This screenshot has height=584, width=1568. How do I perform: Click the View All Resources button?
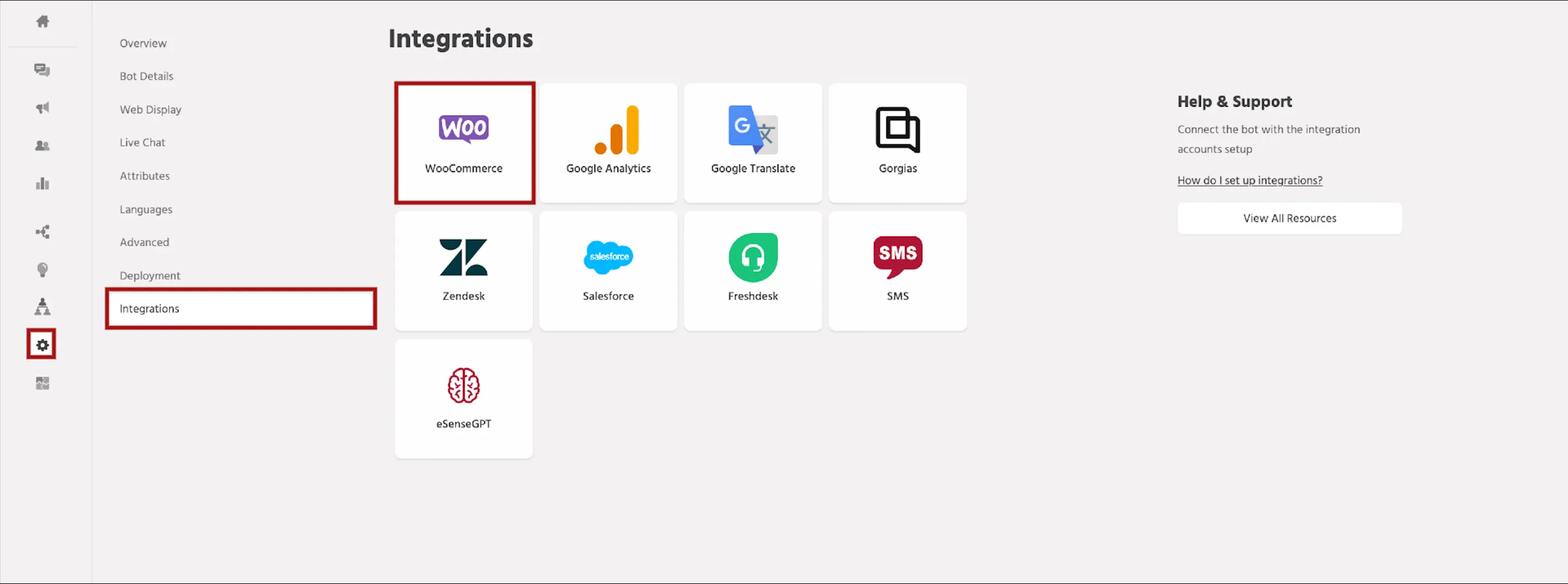pos(1289,218)
